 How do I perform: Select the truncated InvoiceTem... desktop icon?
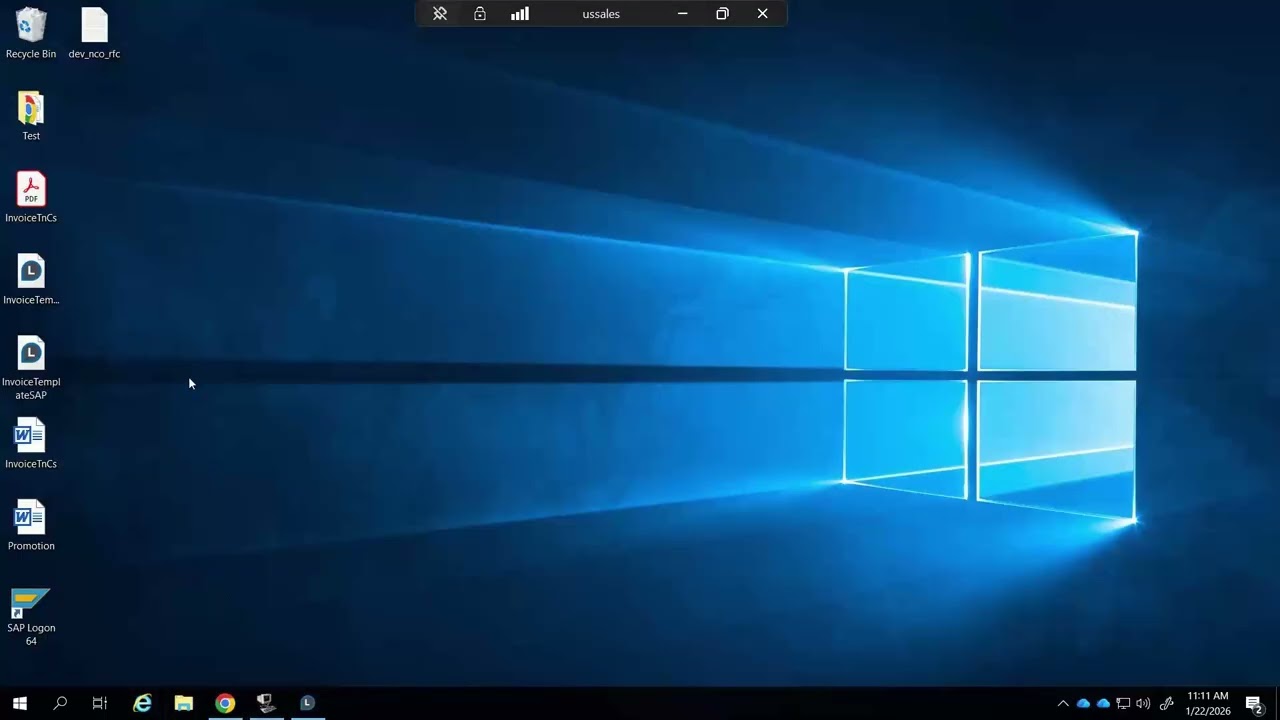point(31,280)
